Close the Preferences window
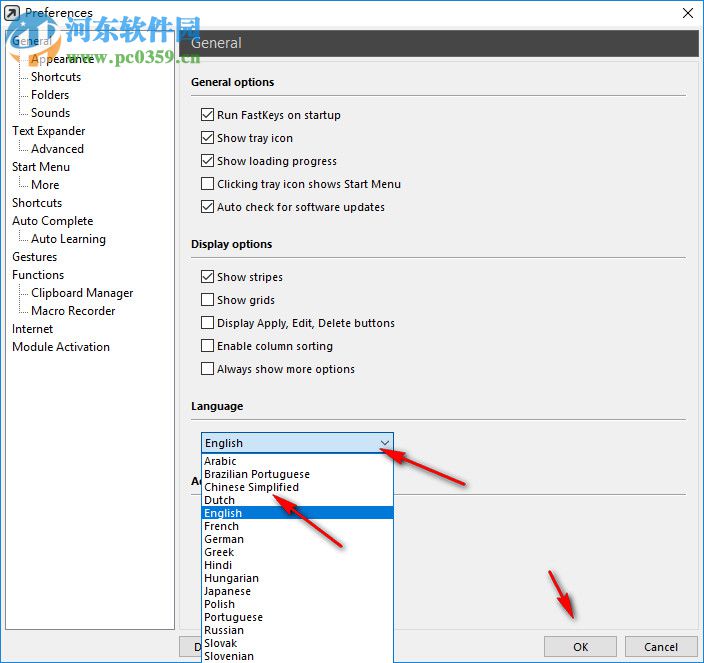Image resolution: width=704 pixels, height=663 pixels. [687, 13]
